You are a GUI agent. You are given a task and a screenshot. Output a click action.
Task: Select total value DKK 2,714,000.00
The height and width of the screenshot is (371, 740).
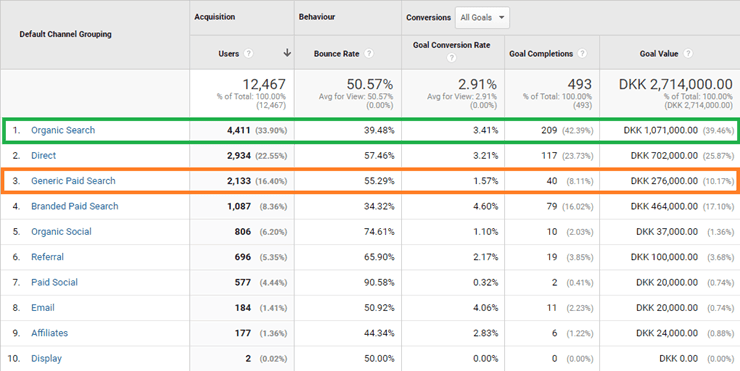(676, 84)
